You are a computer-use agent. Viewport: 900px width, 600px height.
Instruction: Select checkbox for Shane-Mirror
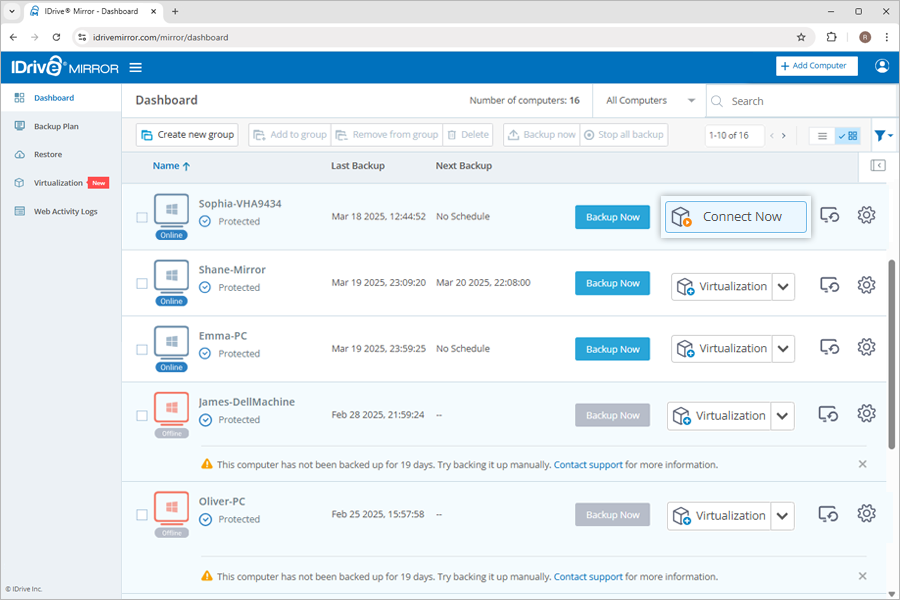142,284
